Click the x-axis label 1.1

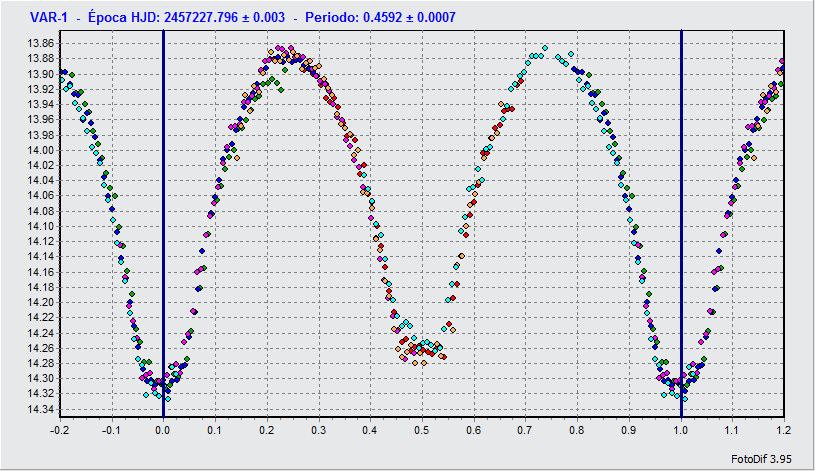click(x=732, y=430)
